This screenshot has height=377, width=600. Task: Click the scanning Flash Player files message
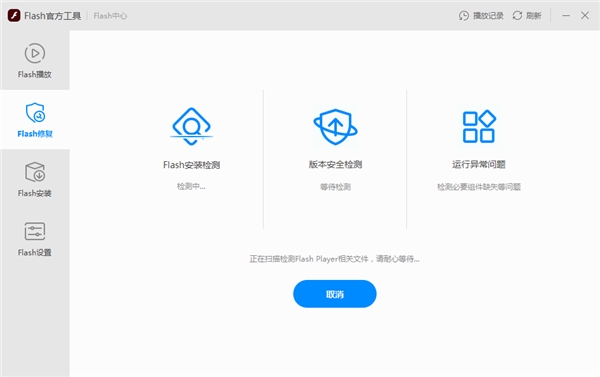[x=334, y=259]
